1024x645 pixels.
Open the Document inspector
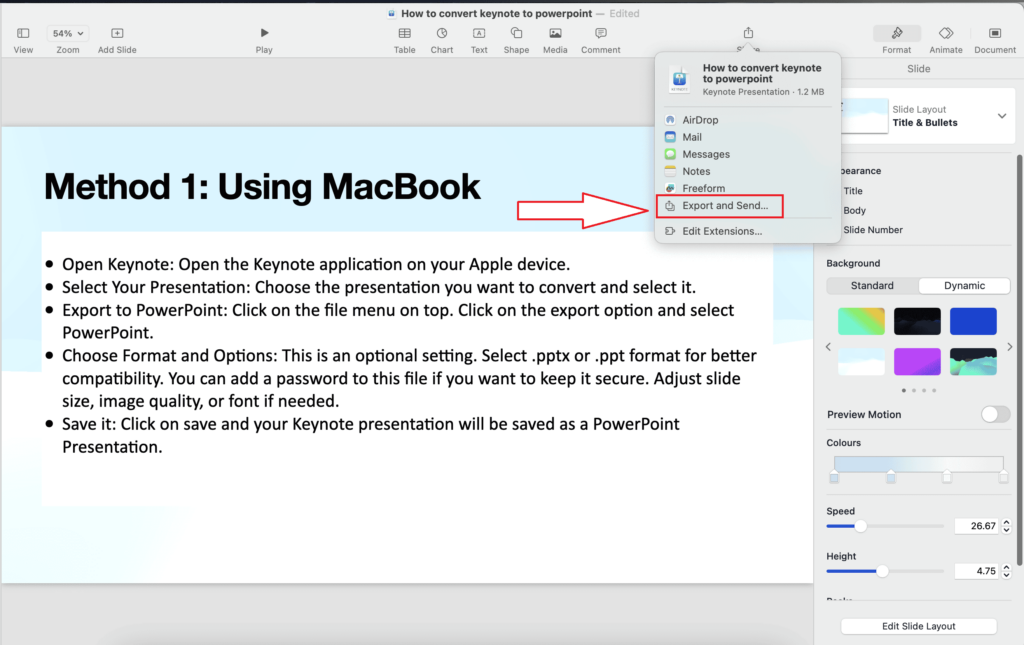tap(993, 40)
